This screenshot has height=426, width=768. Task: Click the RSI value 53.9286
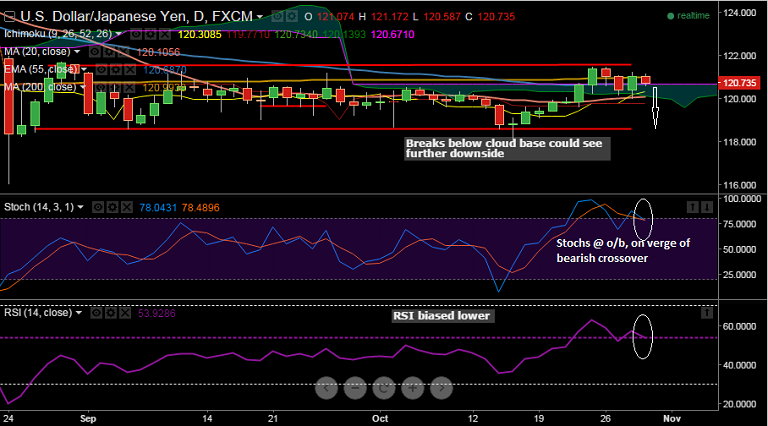pos(156,313)
